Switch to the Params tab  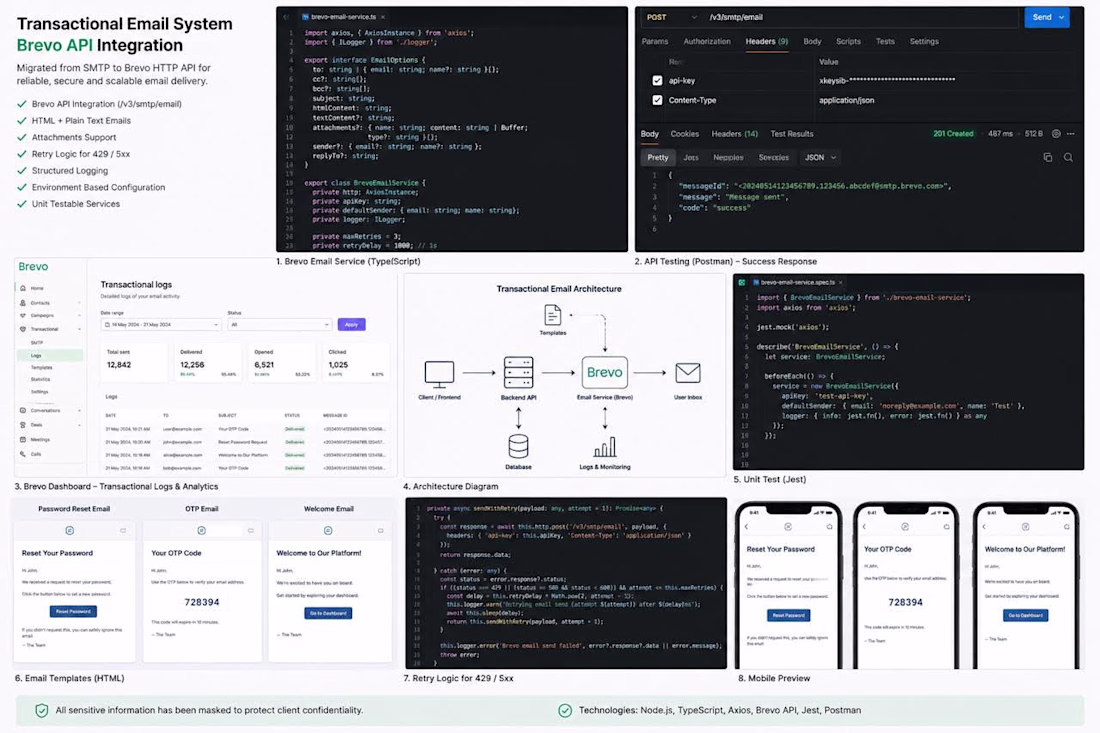click(655, 41)
